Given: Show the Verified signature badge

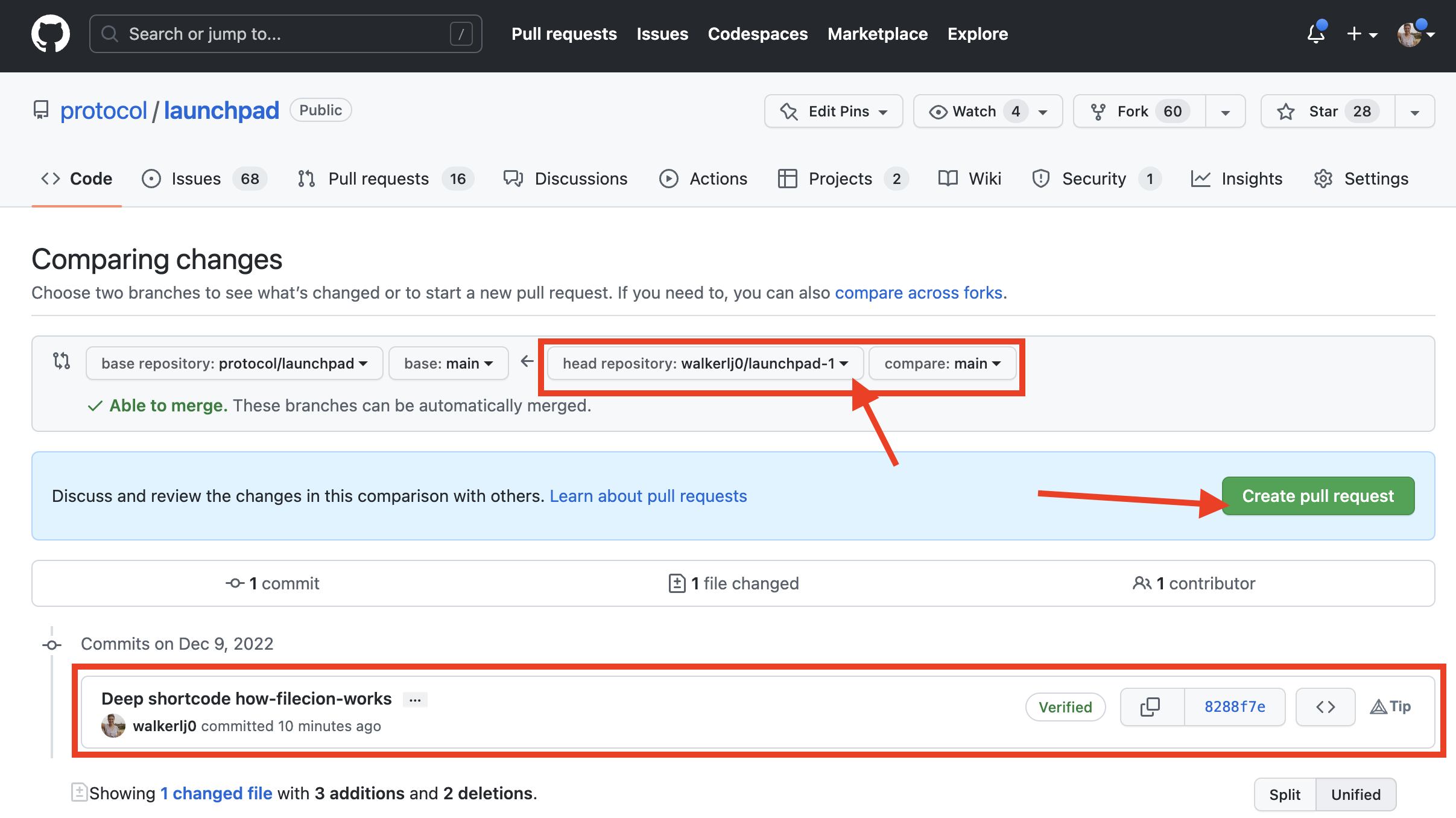Looking at the screenshot, I should 1065,707.
